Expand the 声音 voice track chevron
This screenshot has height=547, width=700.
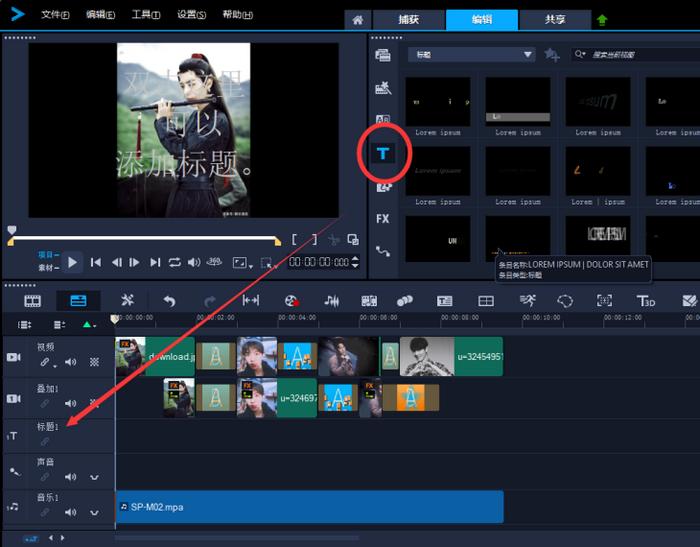94,477
